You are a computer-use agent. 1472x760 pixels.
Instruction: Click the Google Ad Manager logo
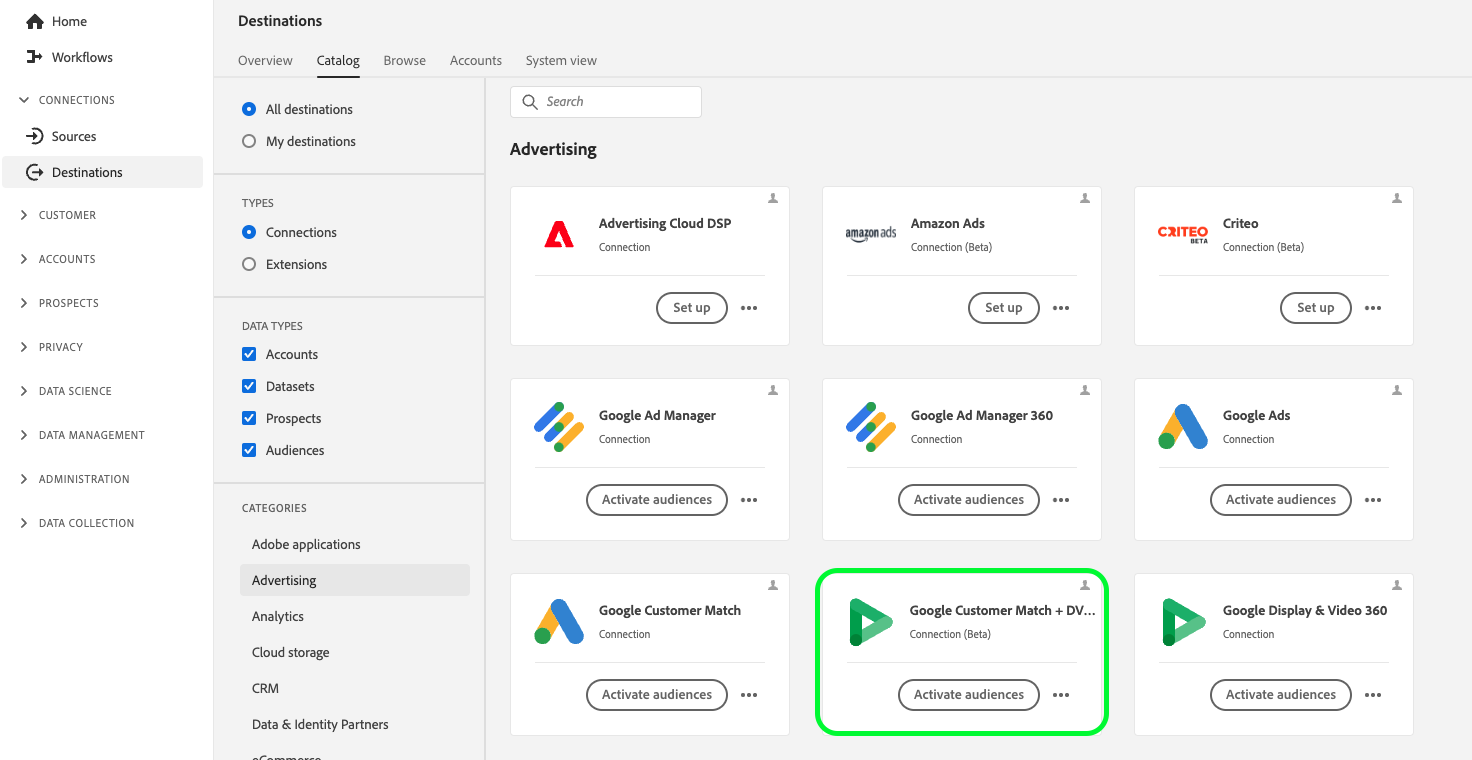pos(559,426)
